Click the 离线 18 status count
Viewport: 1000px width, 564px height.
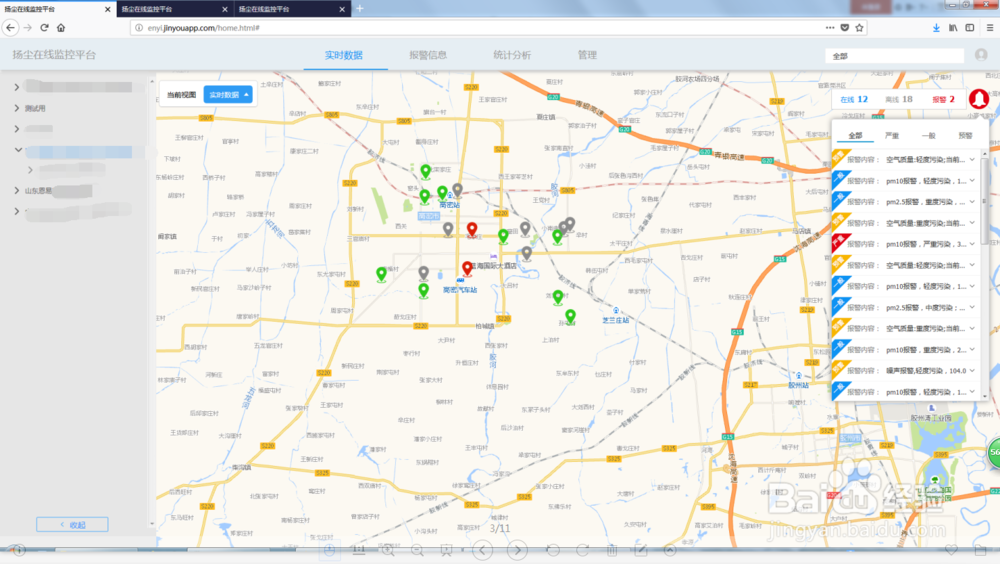[899, 99]
